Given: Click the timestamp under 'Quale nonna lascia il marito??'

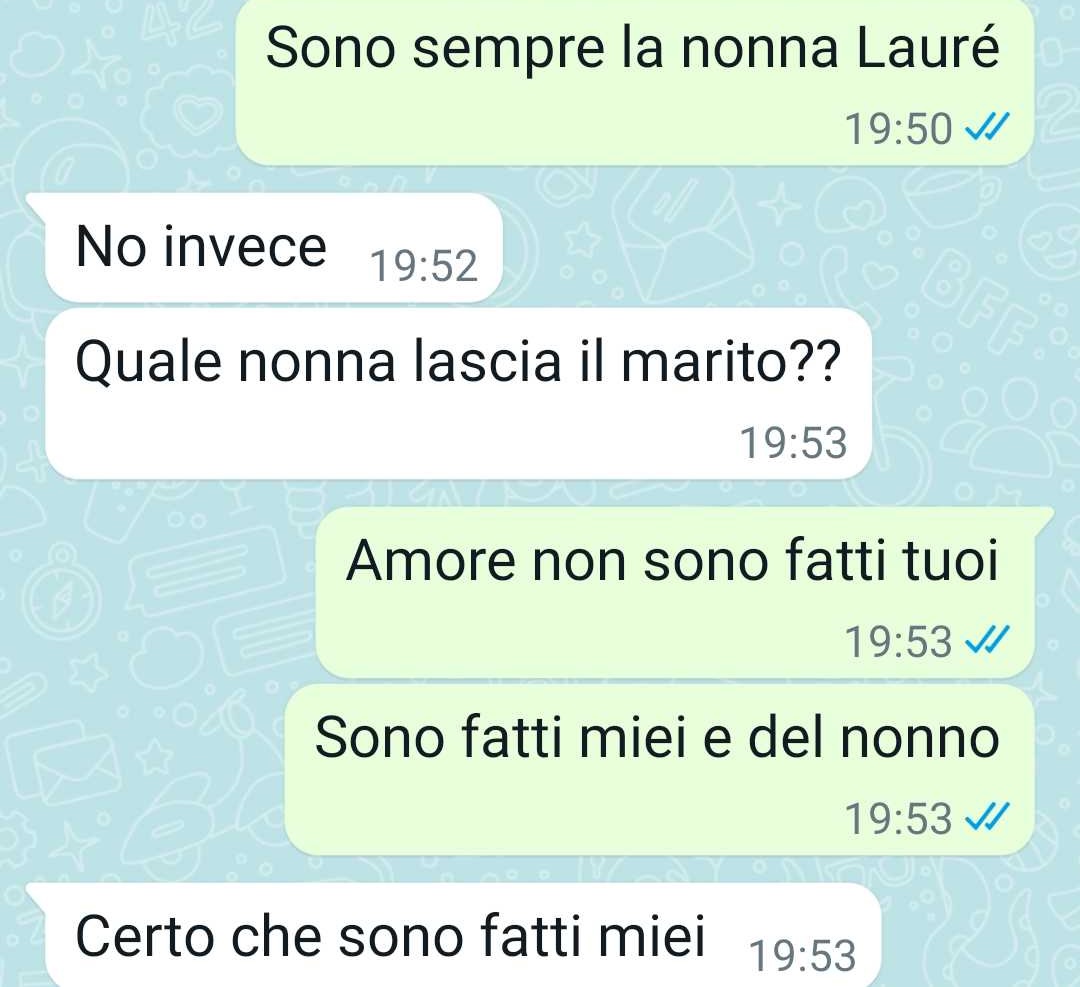Looking at the screenshot, I should coord(793,442).
